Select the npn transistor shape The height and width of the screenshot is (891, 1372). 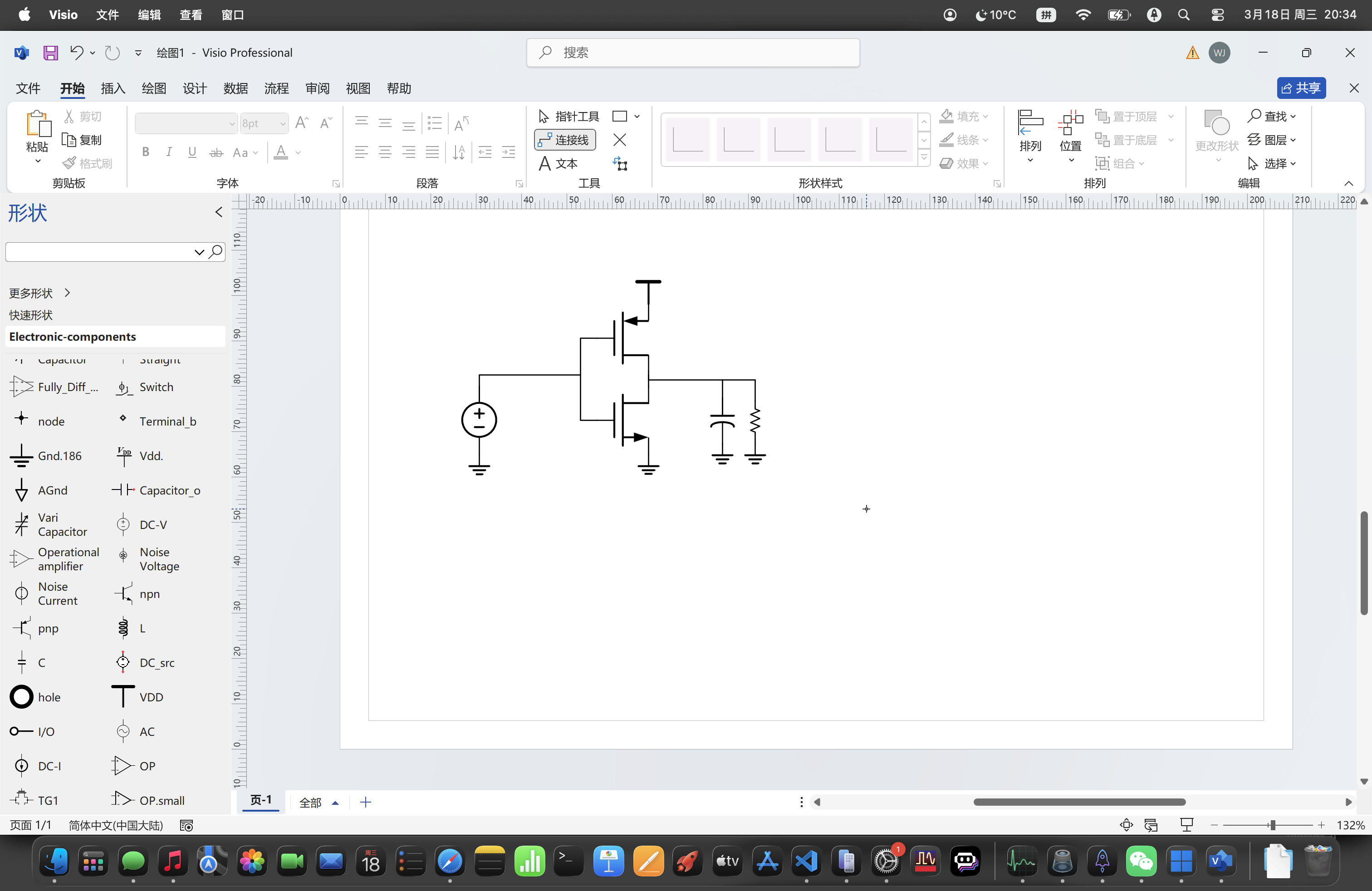pyautogui.click(x=137, y=593)
